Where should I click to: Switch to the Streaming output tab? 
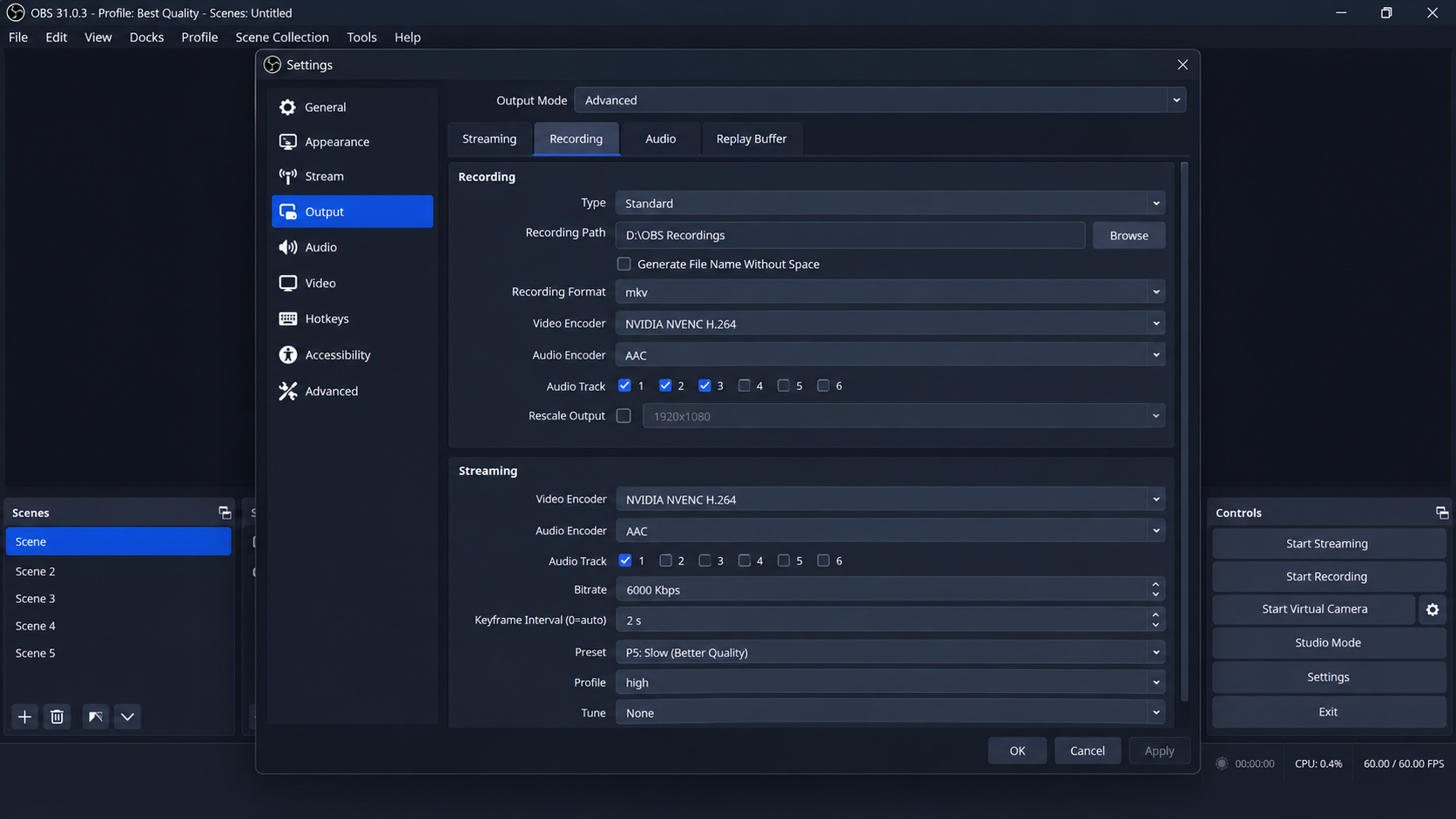[x=489, y=139]
